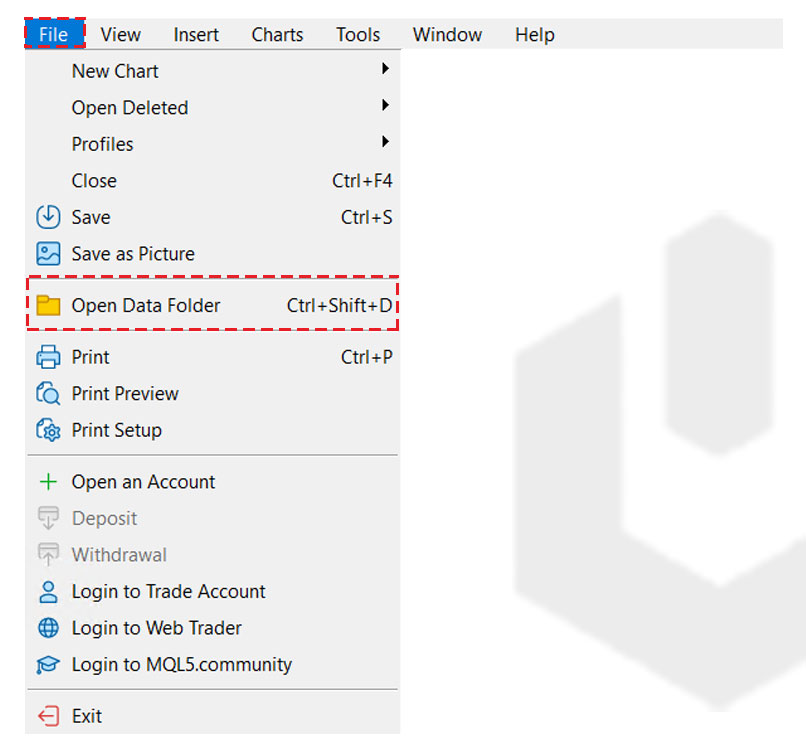Click the Print printer icon
Screen dimensions: 806x750
48,357
